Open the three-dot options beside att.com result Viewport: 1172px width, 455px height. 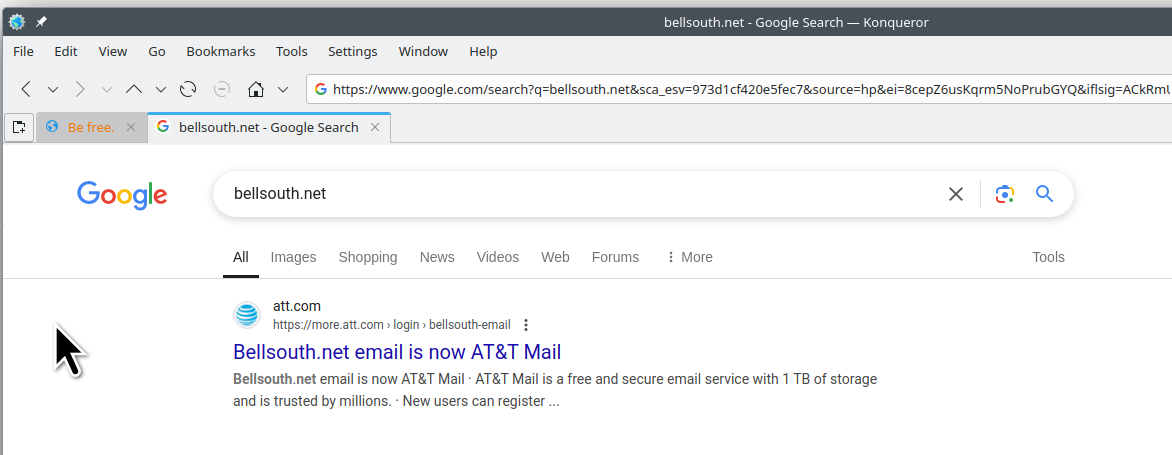(x=526, y=325)
